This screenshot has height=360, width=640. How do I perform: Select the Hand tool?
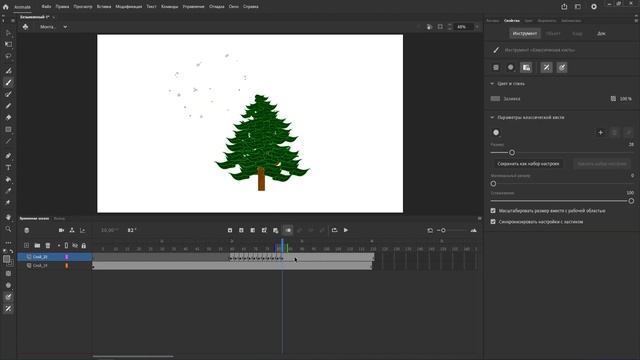pyautogui.click(x=8, y=217)
